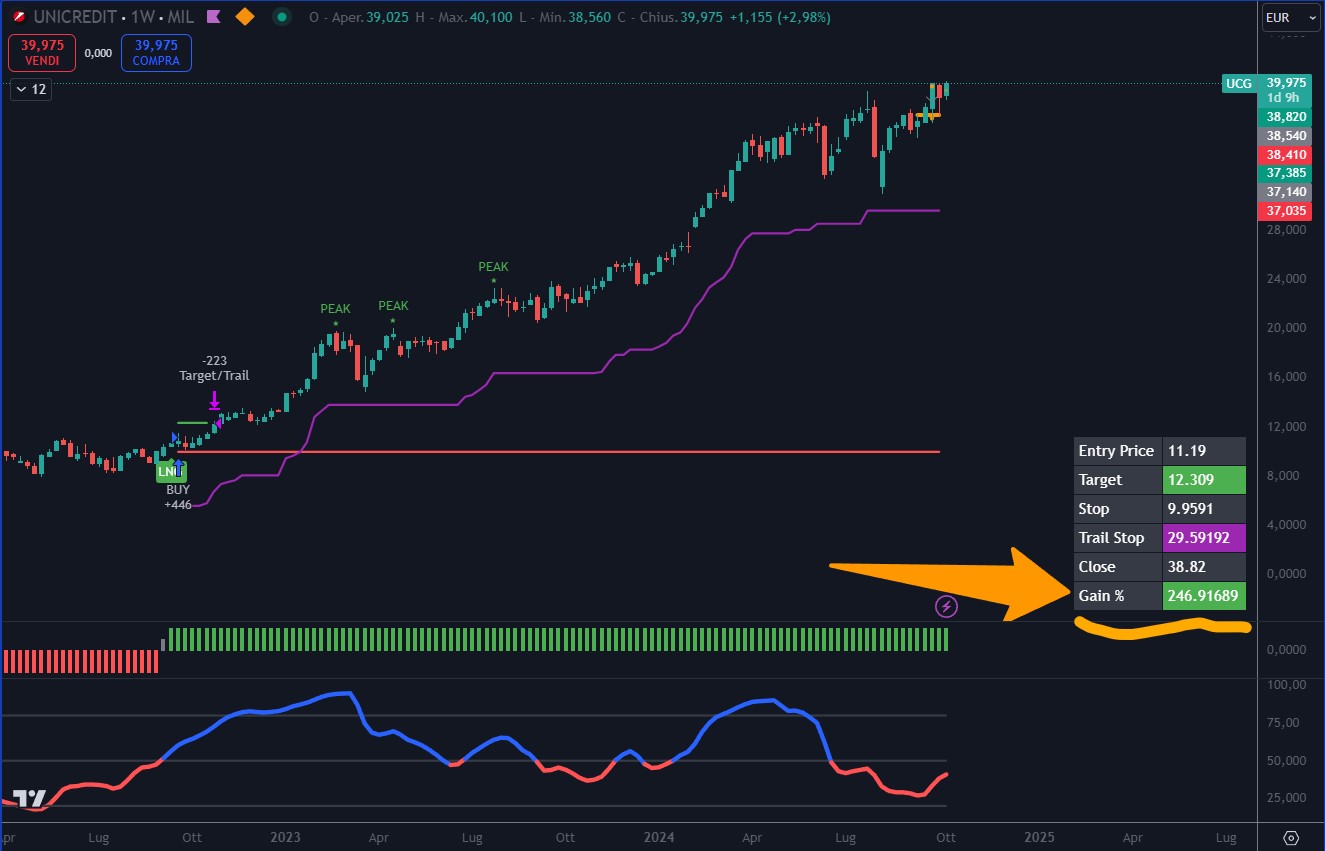1325x851 pixels.
Task: Click the purple lightning bolt icon
Action: [x=946, y=605]
